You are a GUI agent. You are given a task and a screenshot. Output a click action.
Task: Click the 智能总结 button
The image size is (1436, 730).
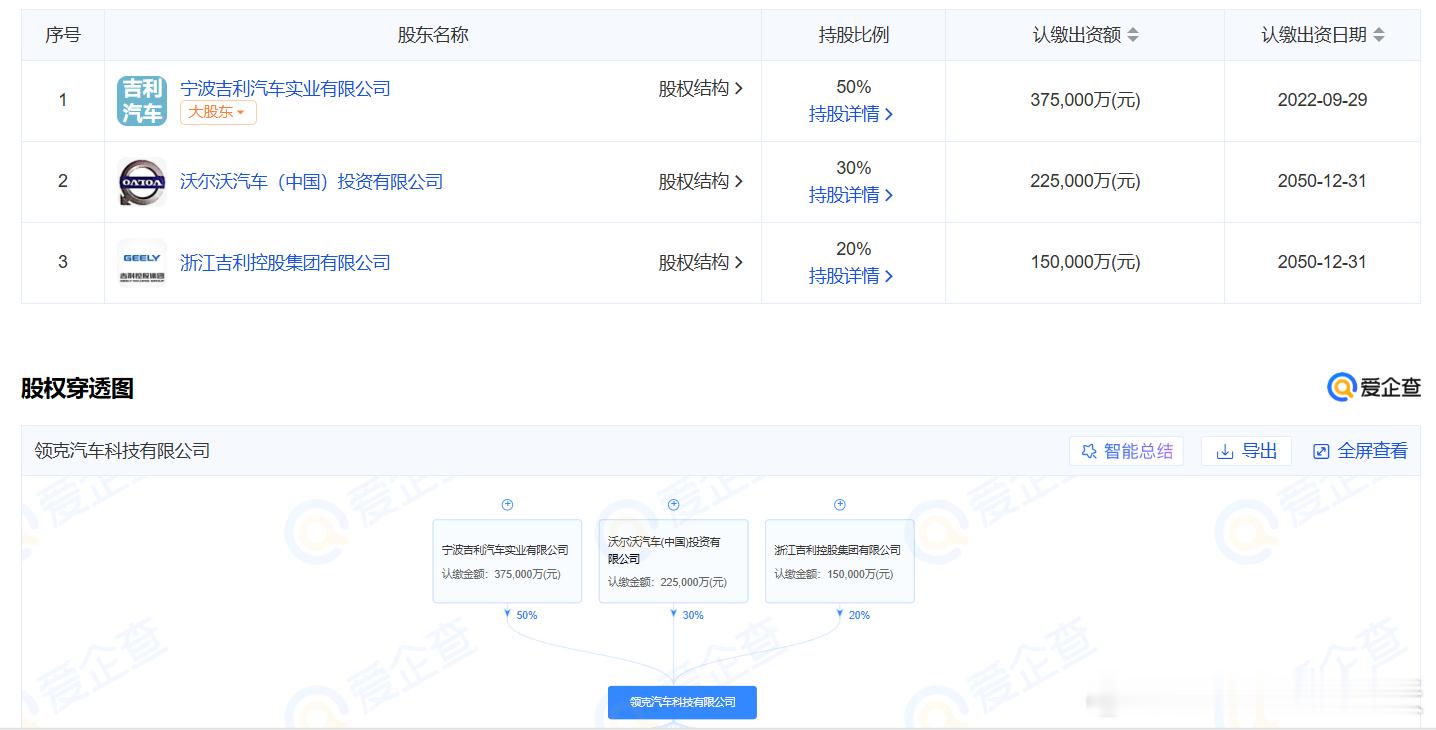[1127, 451]
